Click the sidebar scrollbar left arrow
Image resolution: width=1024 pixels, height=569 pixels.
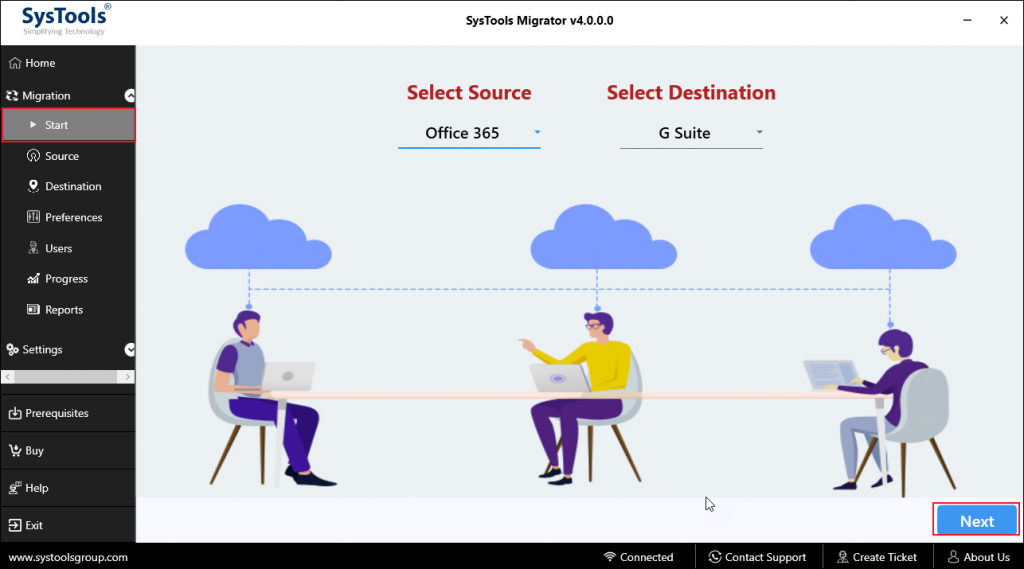coord(8,377)
